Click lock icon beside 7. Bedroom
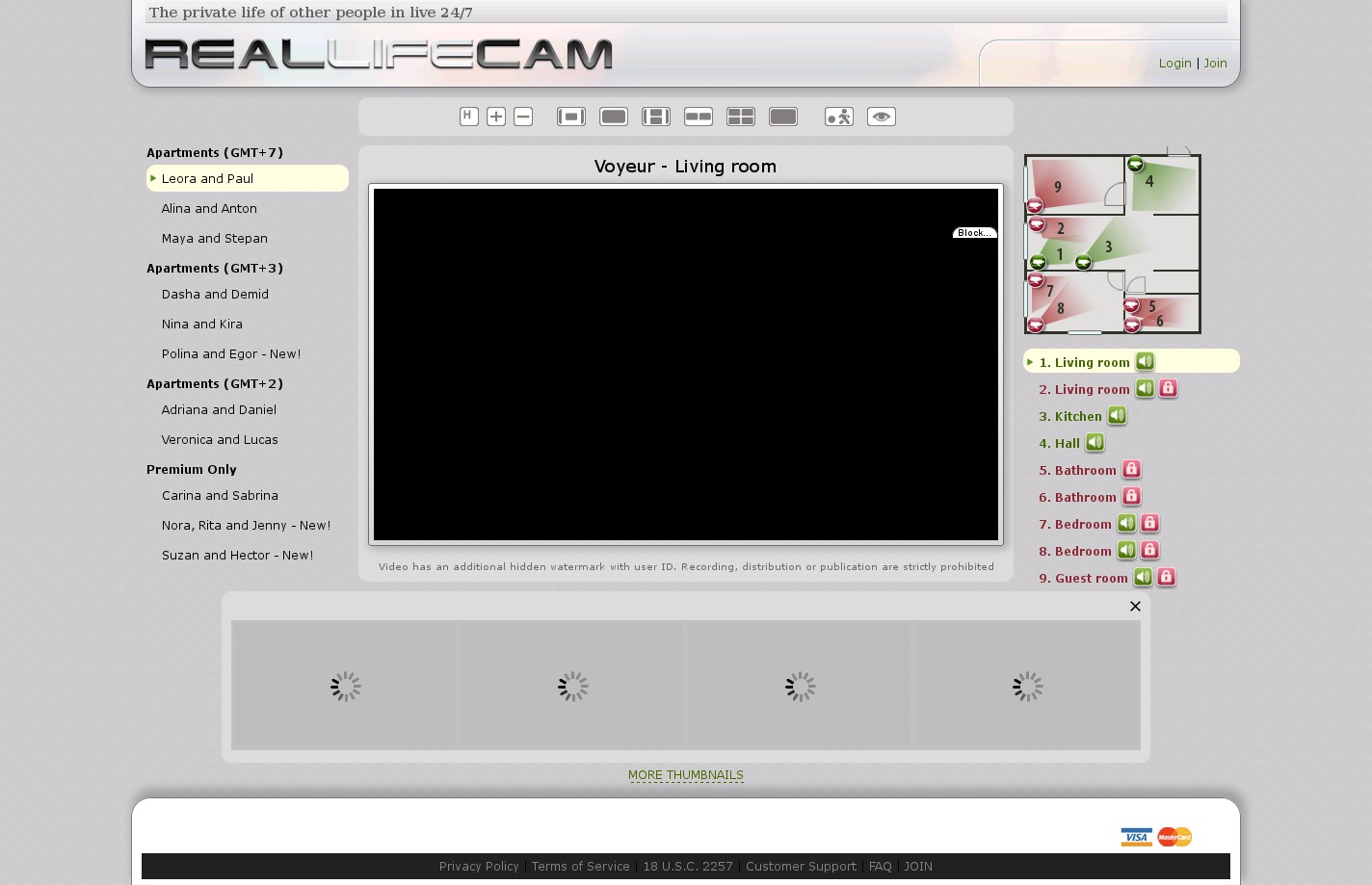Viewport: 1372px width, 885px height. click(x=1149, y=523)
